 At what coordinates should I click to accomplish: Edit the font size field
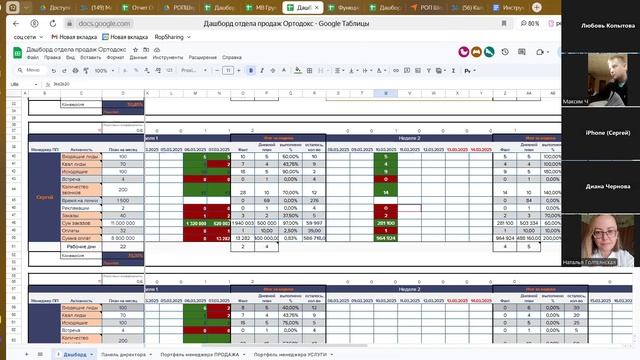pyautogui.click(x=228, y=71)
